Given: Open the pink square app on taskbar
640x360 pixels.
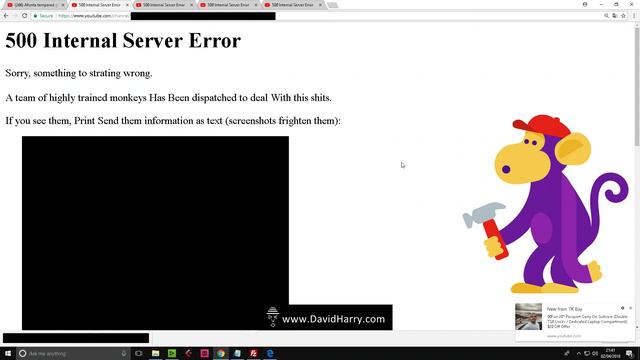Looking at the screenshot, I should pos(204,353).
